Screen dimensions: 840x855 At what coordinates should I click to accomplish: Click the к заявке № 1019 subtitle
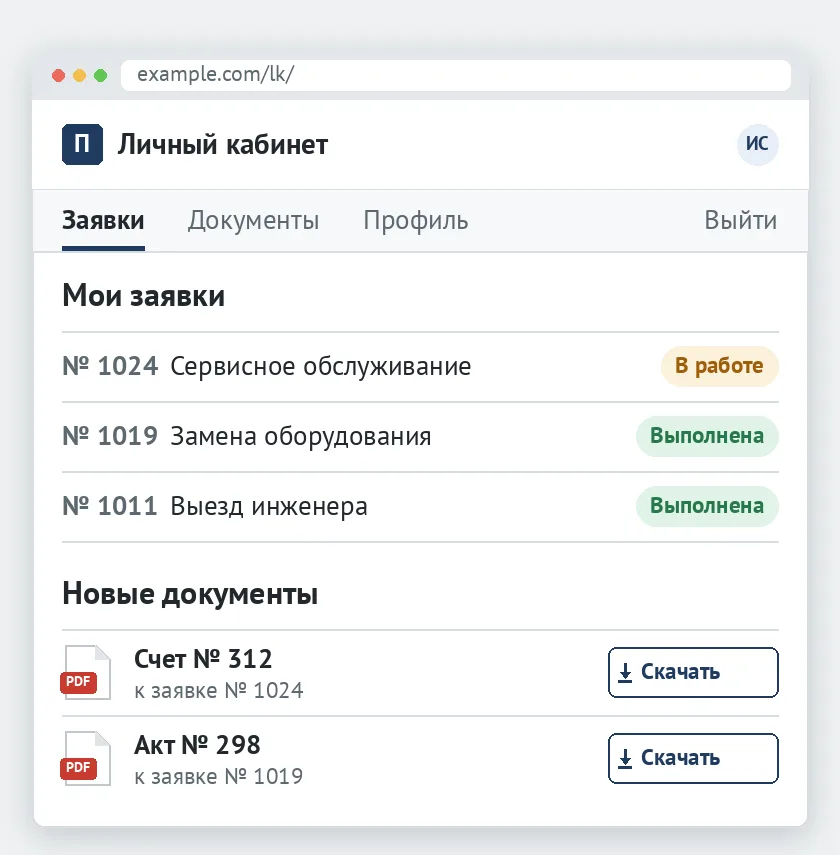219,776
